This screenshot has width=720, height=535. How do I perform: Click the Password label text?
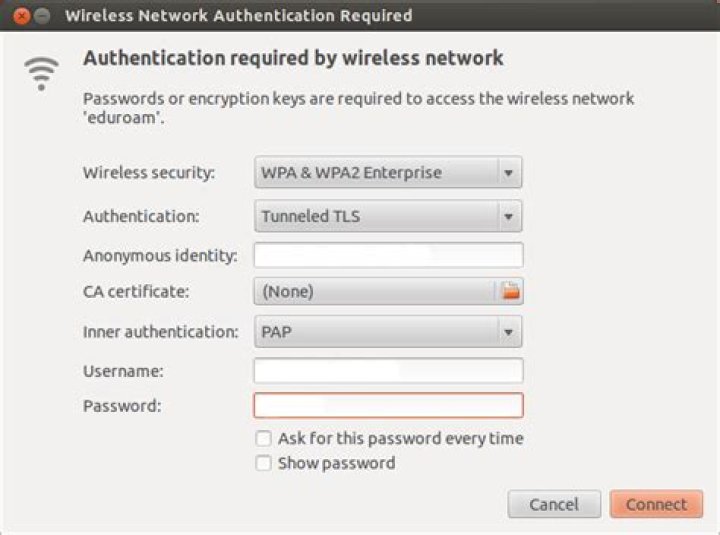coord(122,405)
